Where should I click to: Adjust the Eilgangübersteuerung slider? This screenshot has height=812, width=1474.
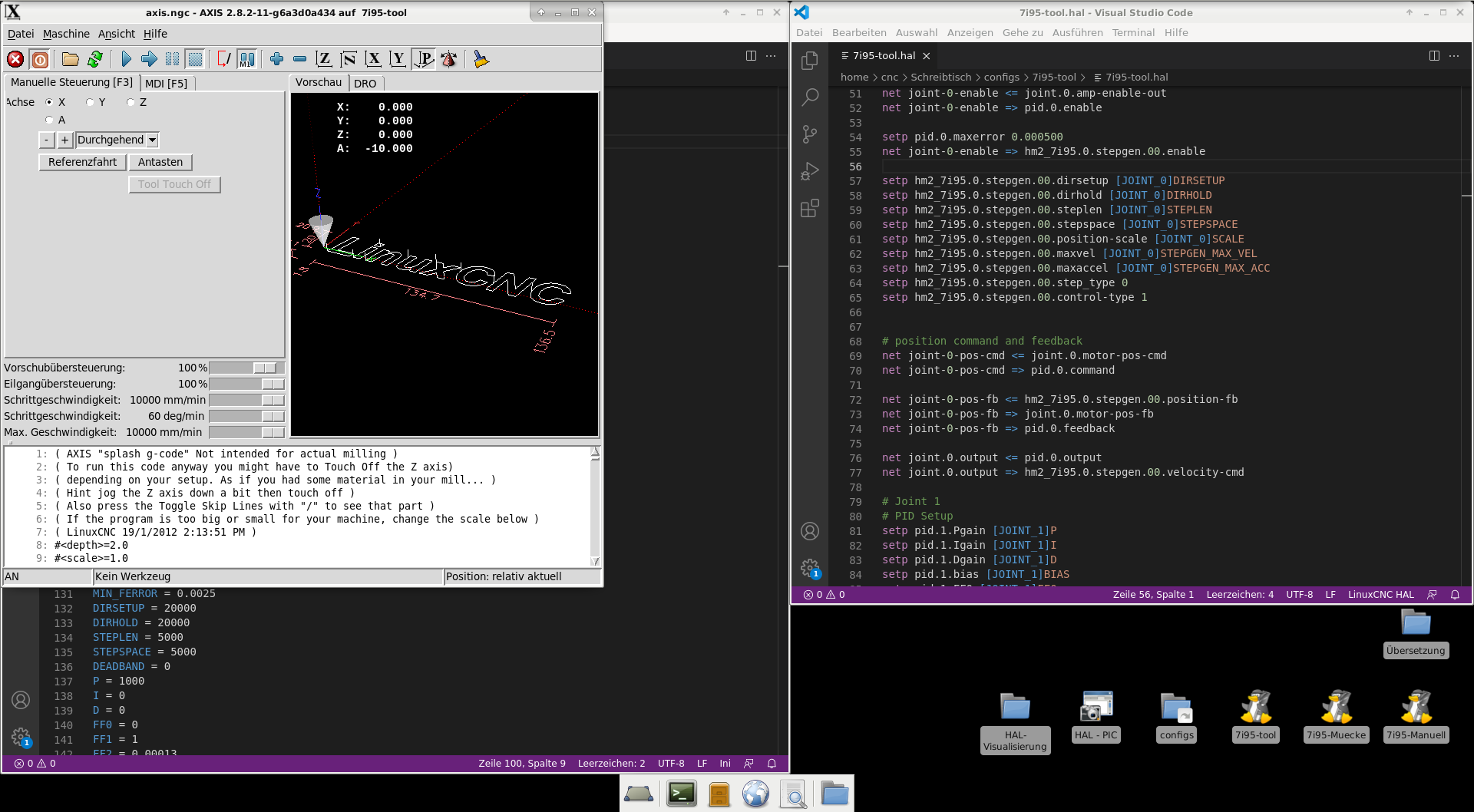point(246,384)
